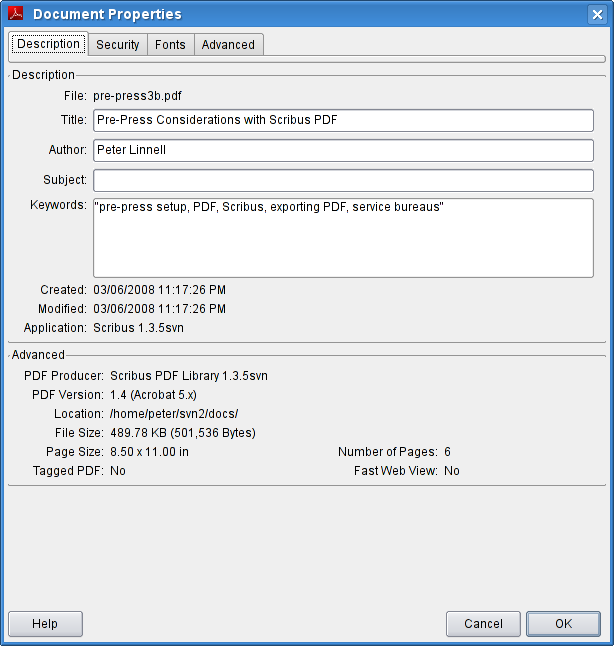Click into the Title text field
This screenshot has width=614, height=646.
[343, 120]
